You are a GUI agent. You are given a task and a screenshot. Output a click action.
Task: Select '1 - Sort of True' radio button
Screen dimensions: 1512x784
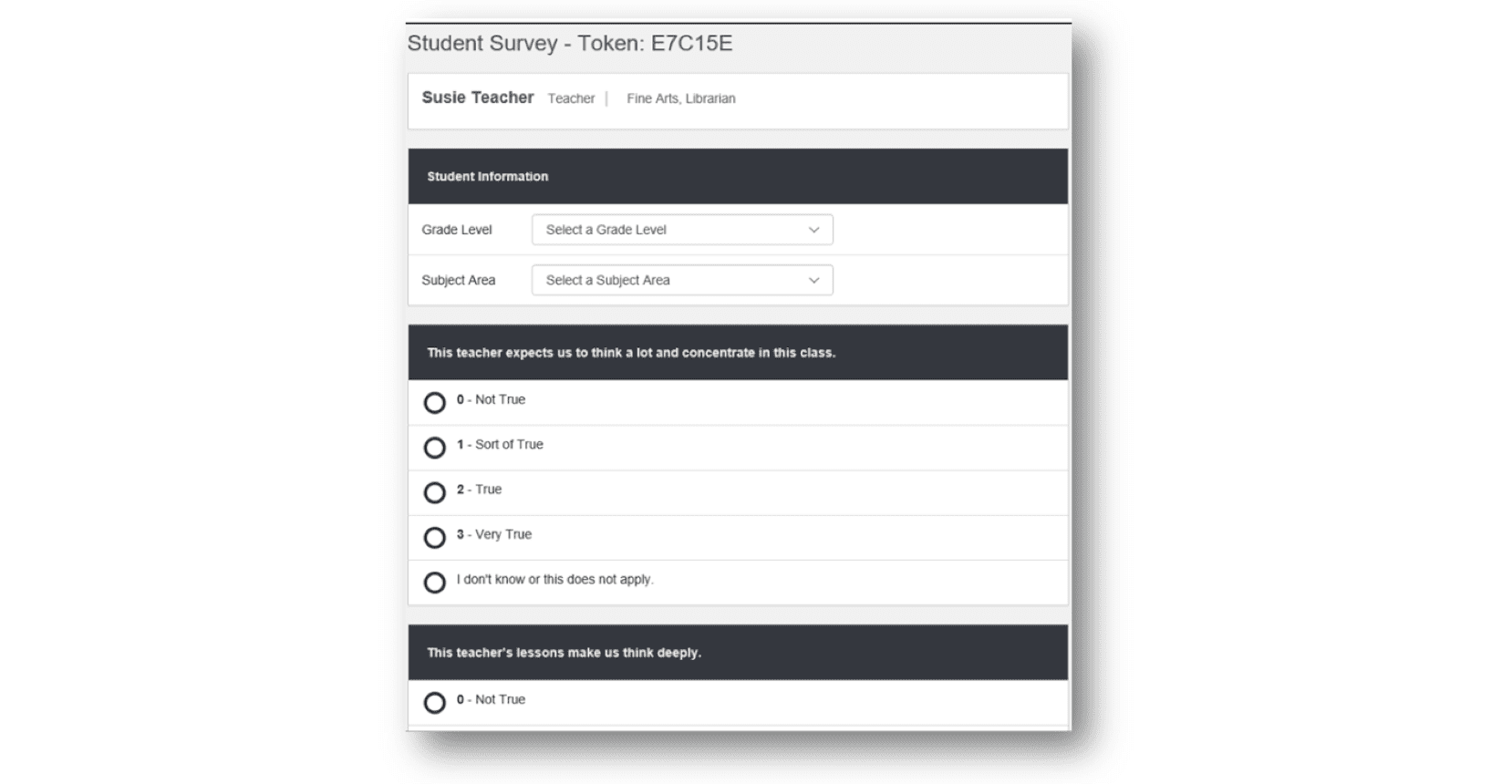(435, 448)
